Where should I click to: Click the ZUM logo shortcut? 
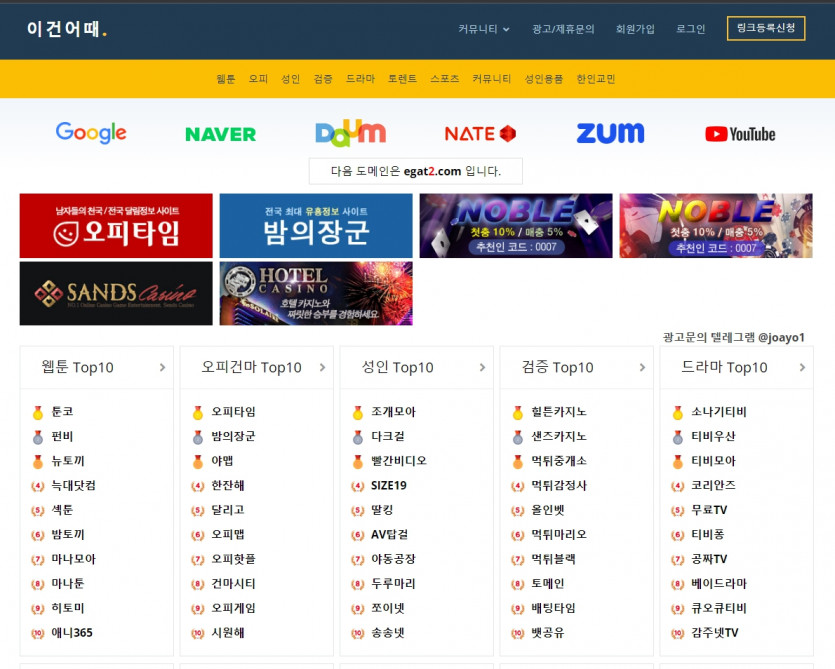[x=610, y=133]
